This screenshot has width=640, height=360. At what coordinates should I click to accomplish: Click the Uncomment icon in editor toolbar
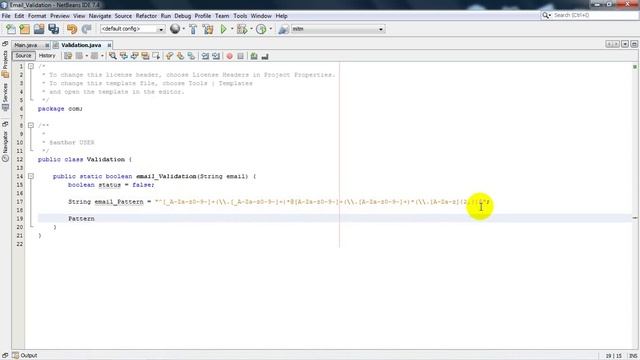click(265, 56)
